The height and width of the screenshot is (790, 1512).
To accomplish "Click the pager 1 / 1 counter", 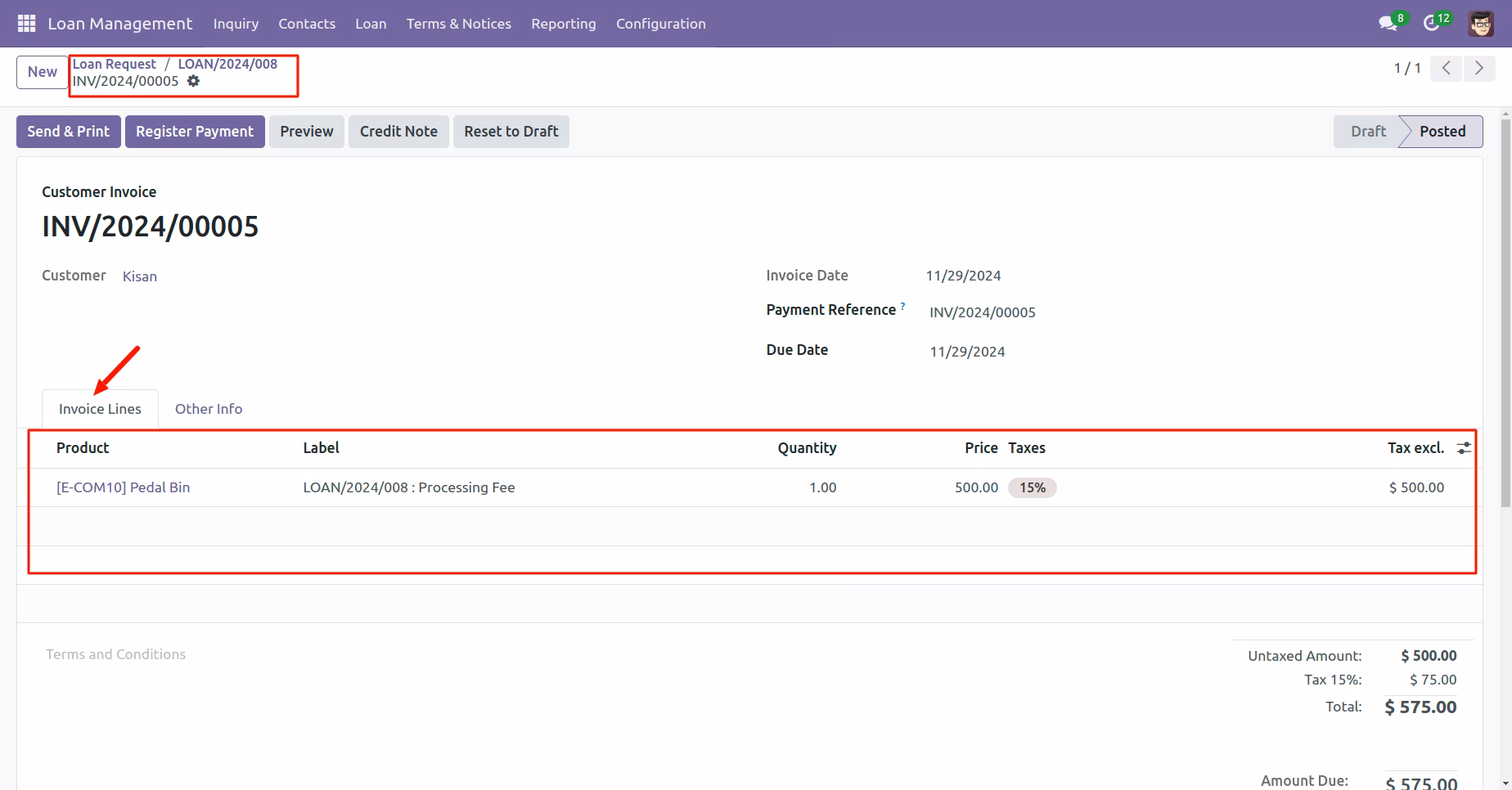I will 1407,68.
